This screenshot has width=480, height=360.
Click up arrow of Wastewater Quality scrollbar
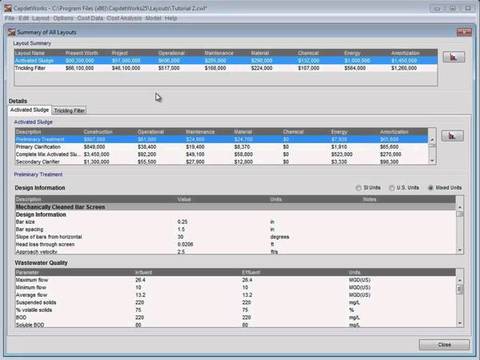(x=460, y=281)
